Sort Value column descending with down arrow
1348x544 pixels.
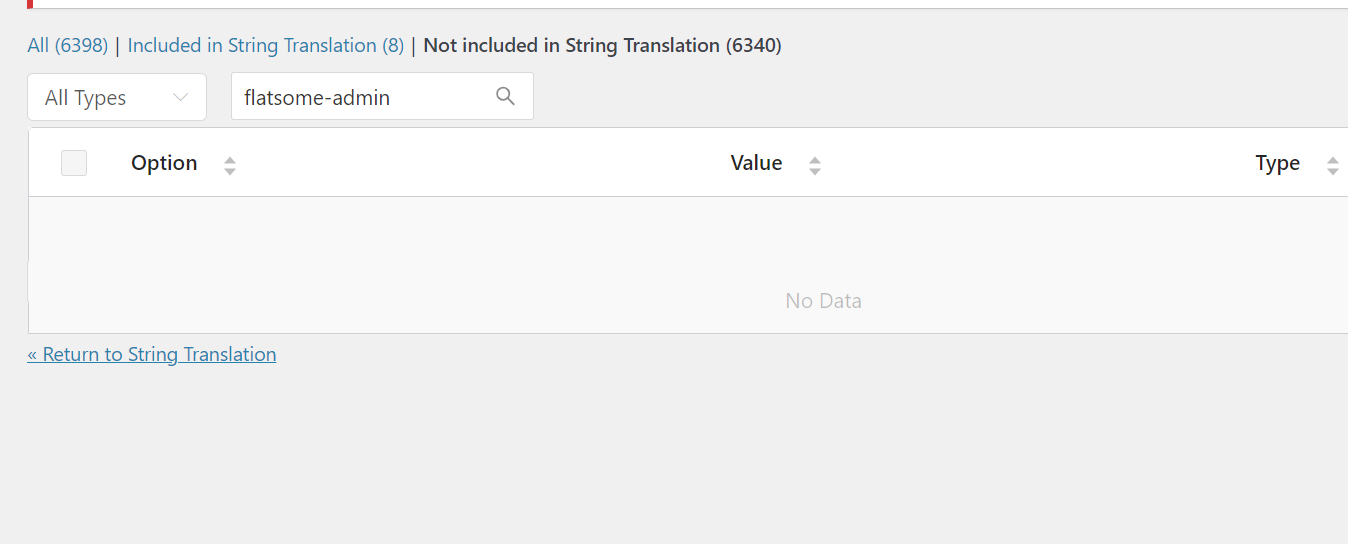tap(815, 171)
